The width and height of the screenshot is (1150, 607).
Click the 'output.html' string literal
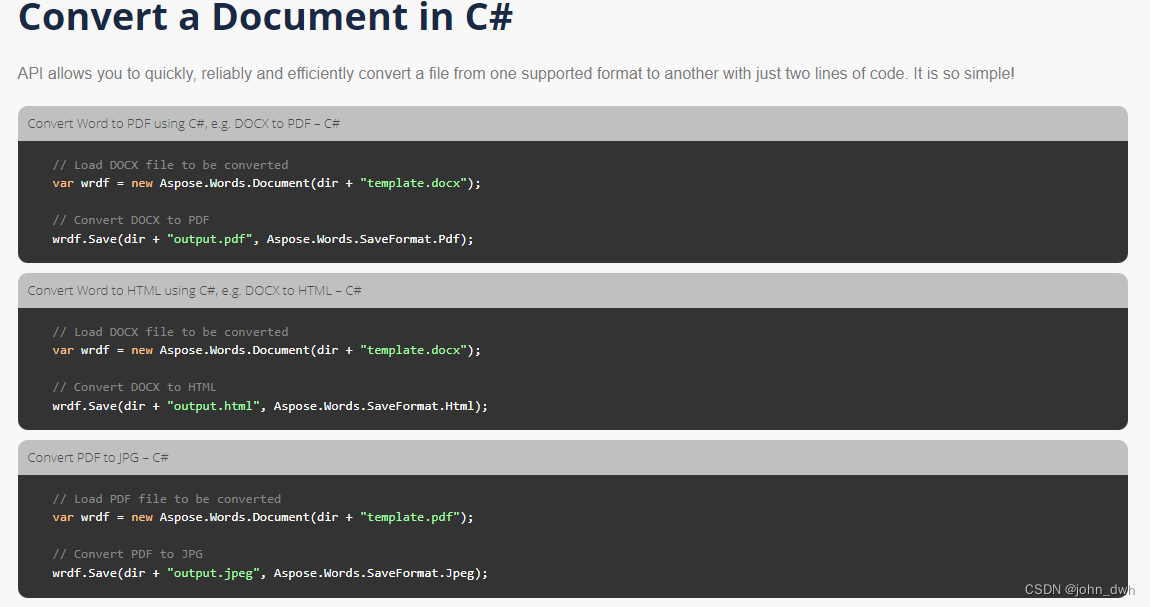coord(213,406)
